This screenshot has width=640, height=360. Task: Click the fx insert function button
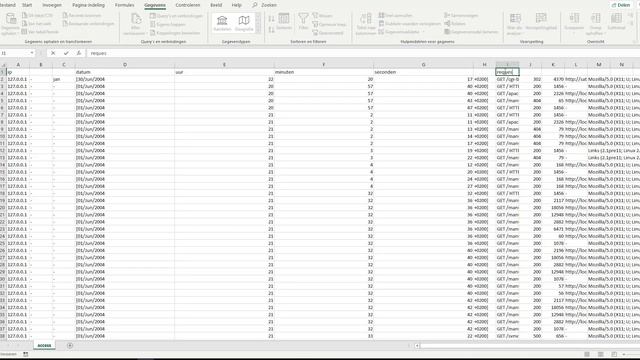click(x=79, y=53)
